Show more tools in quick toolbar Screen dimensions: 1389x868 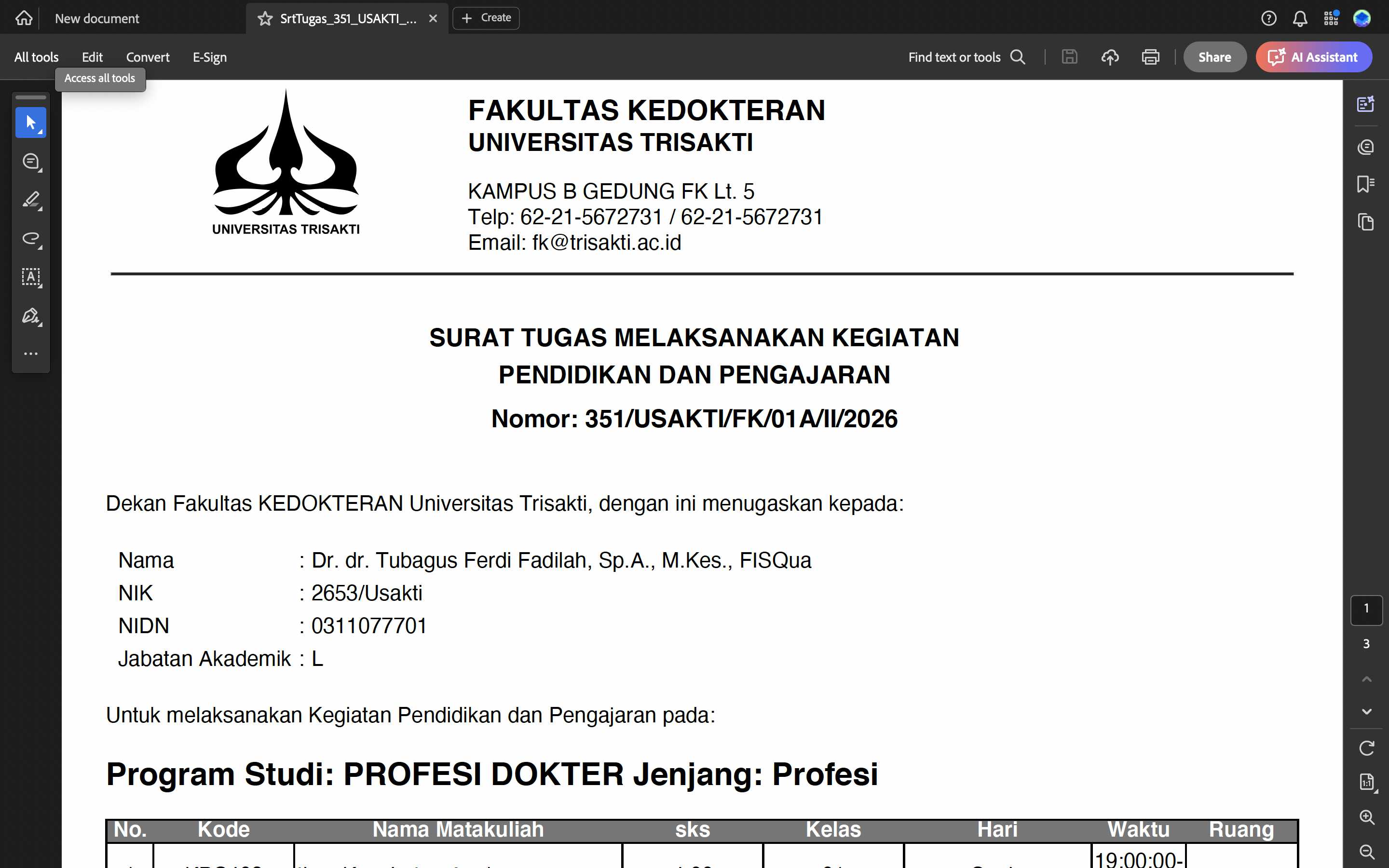click(31, 353)
